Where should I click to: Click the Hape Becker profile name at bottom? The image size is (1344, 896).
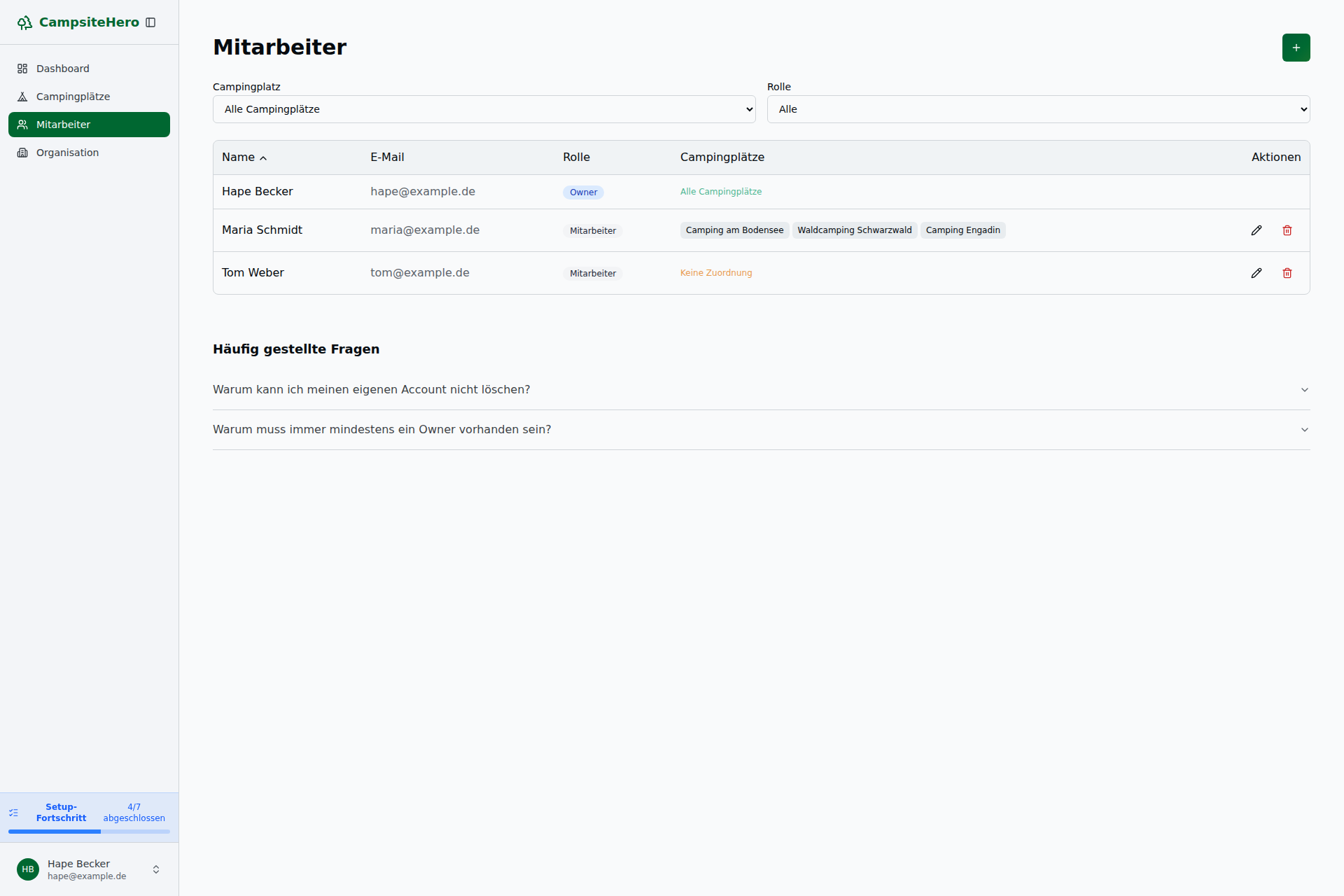point(78,864)
